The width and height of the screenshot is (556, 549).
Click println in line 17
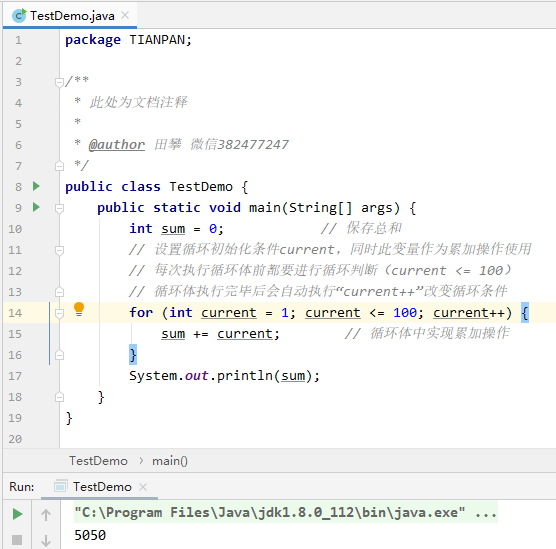point(244,376)
